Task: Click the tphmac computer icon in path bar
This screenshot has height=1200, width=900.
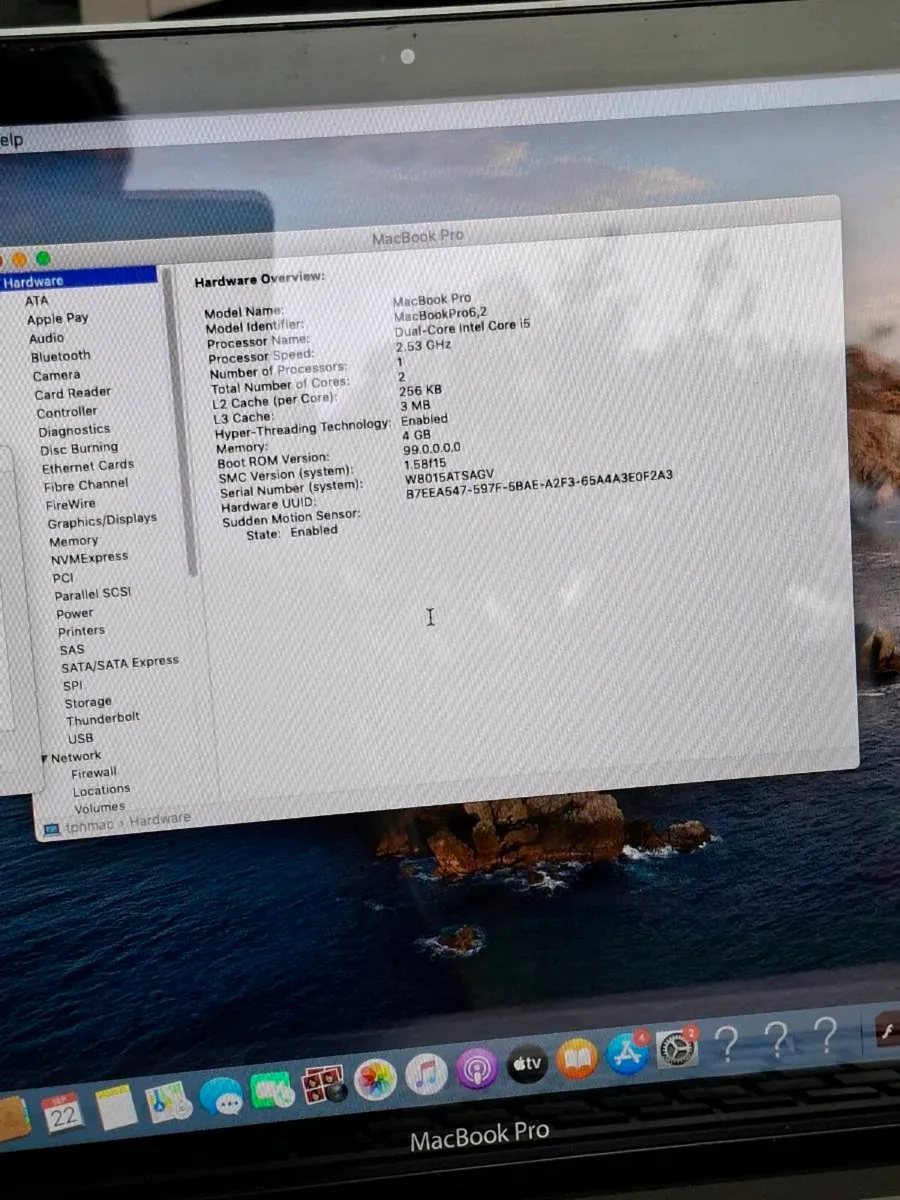Action: 51,829
